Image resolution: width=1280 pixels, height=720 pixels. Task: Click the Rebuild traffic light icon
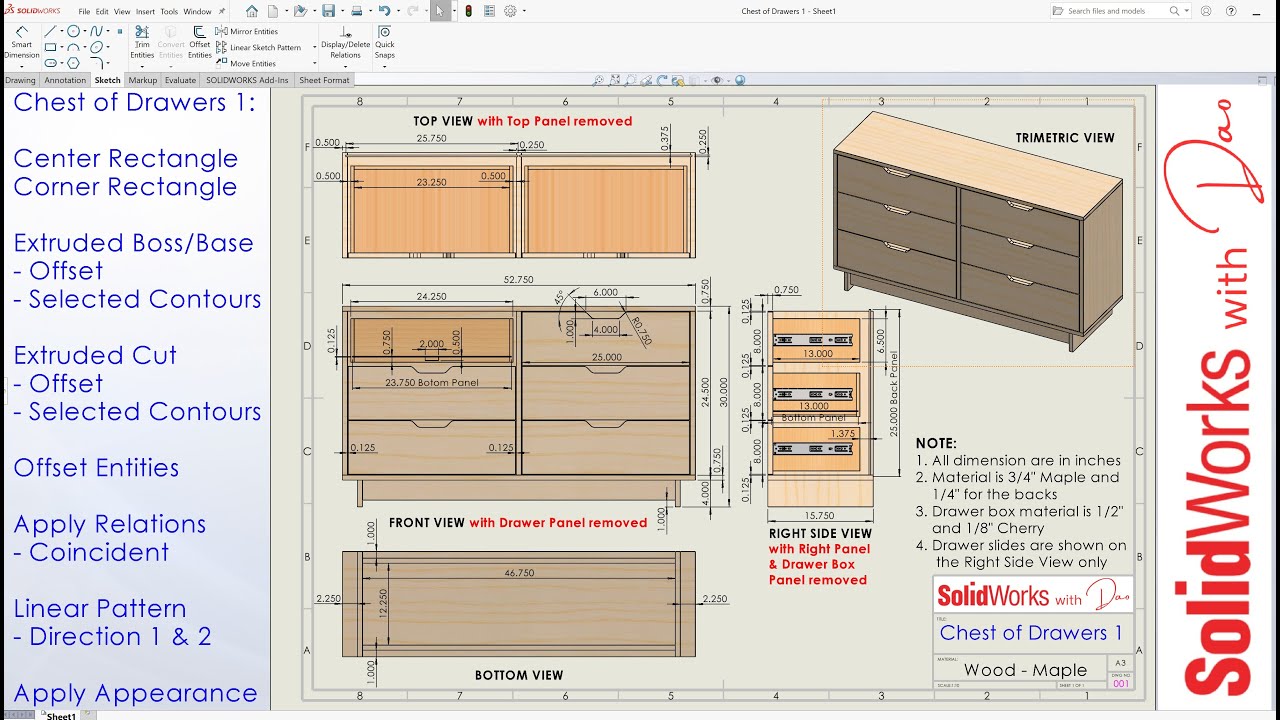click(x=468, y=11)
